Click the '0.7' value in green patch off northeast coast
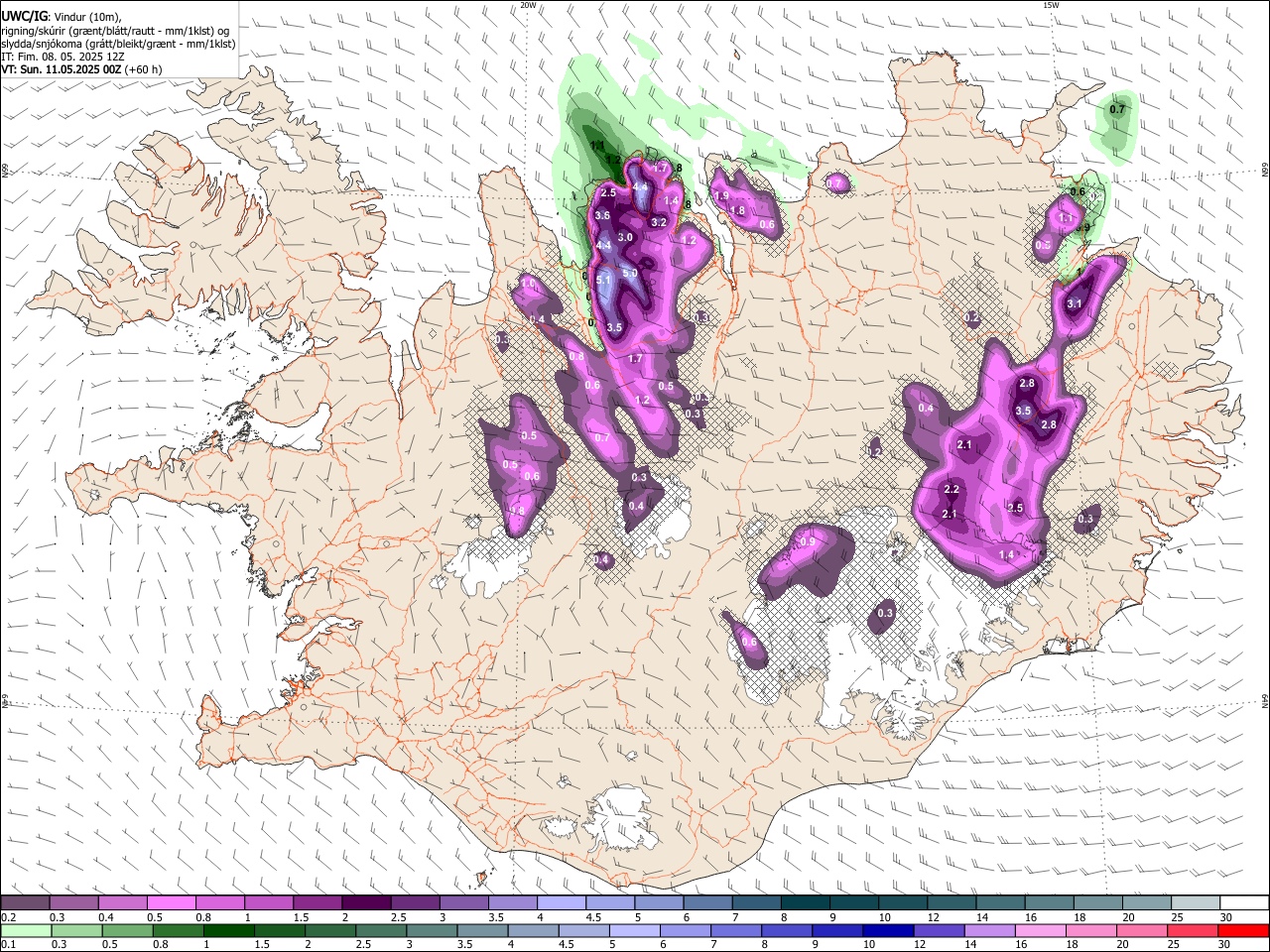The width and height of the screenshot is (1270, 952). pyautogui.click(x=1118, y=109)
